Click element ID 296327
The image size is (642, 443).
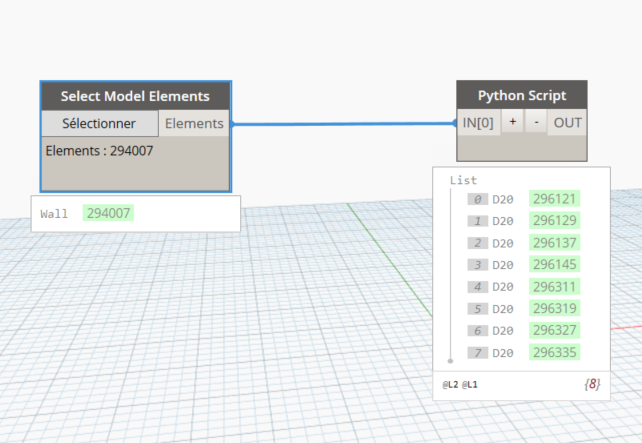click(x=554, y=330)
